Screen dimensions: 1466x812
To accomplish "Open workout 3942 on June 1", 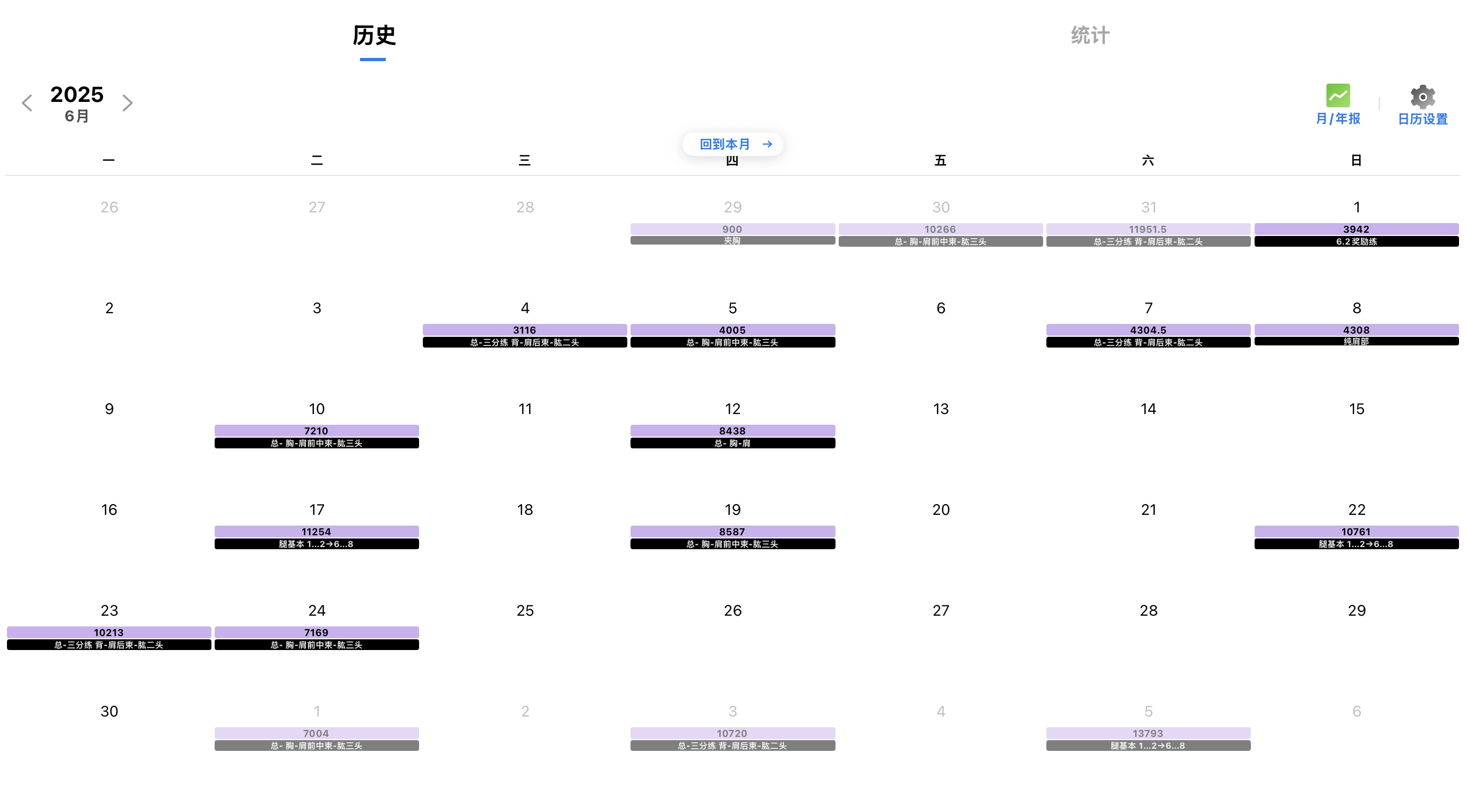I will [1356, 229].
